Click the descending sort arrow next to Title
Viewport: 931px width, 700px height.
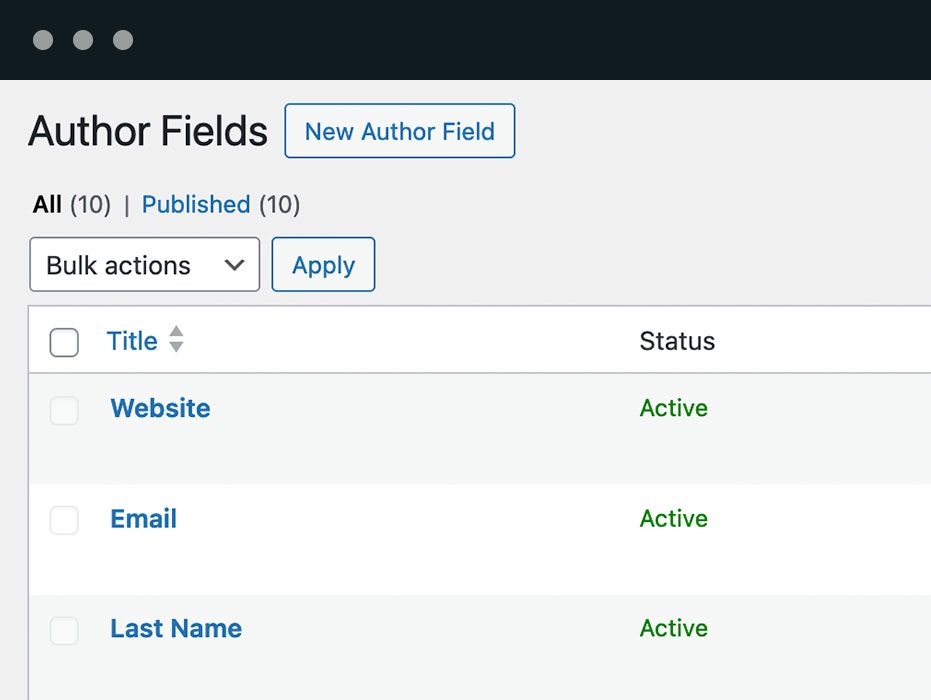175,347
